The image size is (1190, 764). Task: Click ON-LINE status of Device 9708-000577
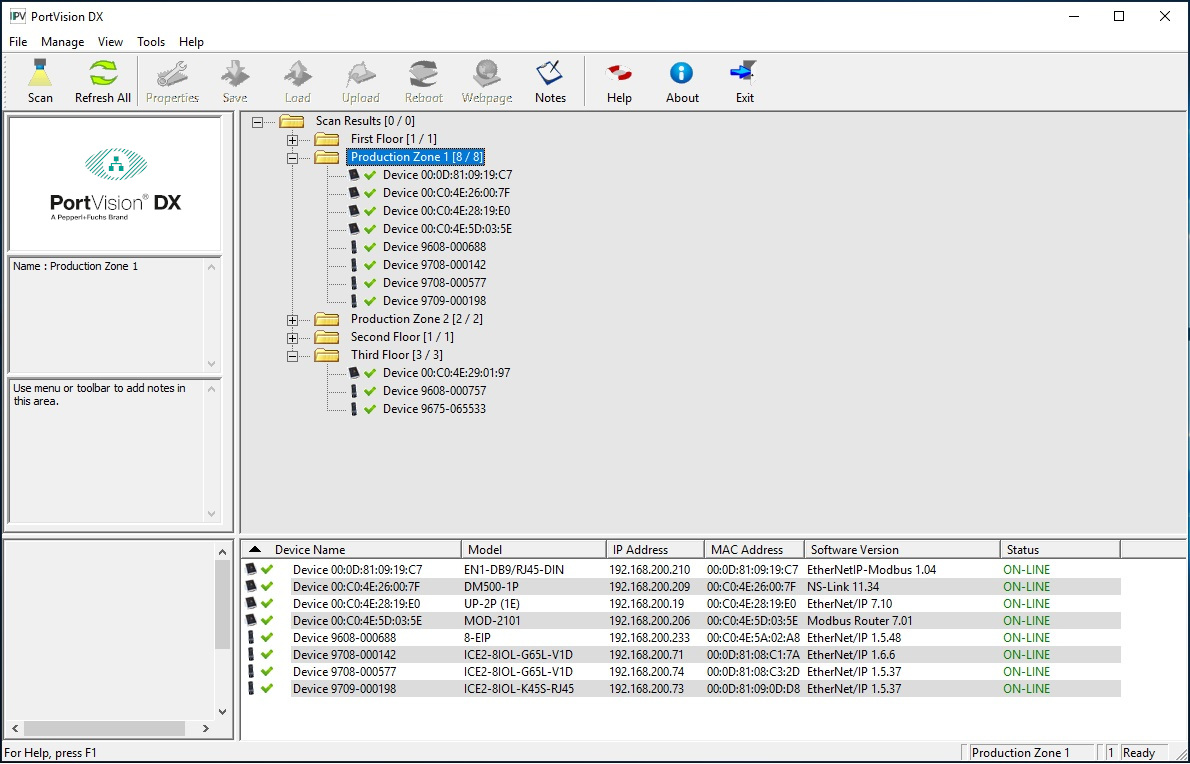click(x=1026, y=672)
